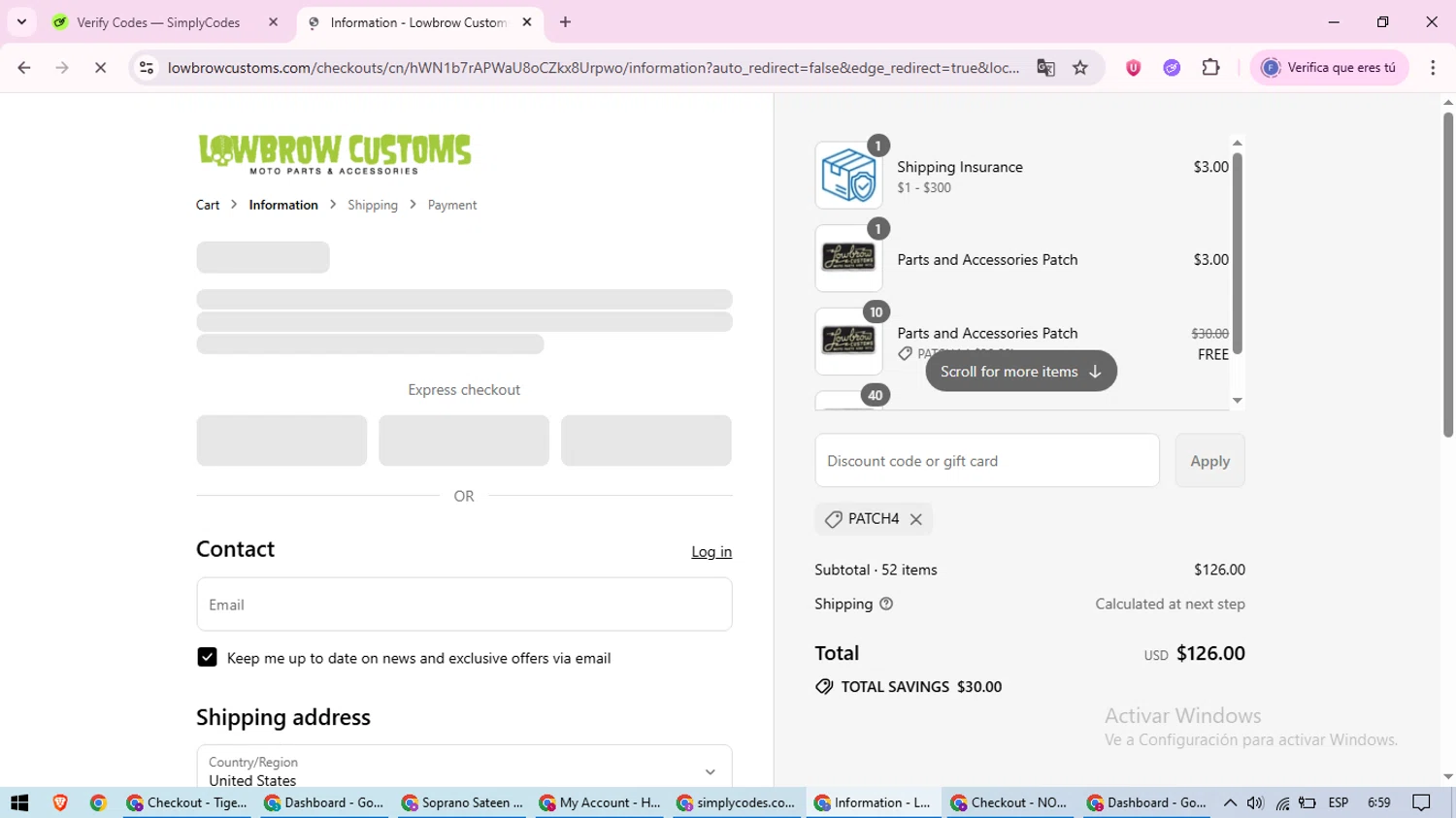Image resolution: width=1456 pixels, height=818 pixels.
Task: Click inside the Discount code or gift card field
Action: (x=987, y=461)
